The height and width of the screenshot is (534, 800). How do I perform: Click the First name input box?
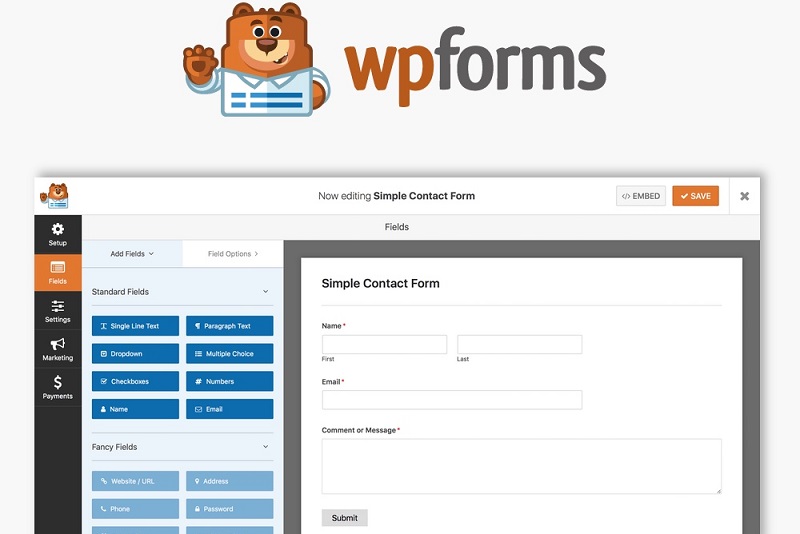tap(384, 344)
